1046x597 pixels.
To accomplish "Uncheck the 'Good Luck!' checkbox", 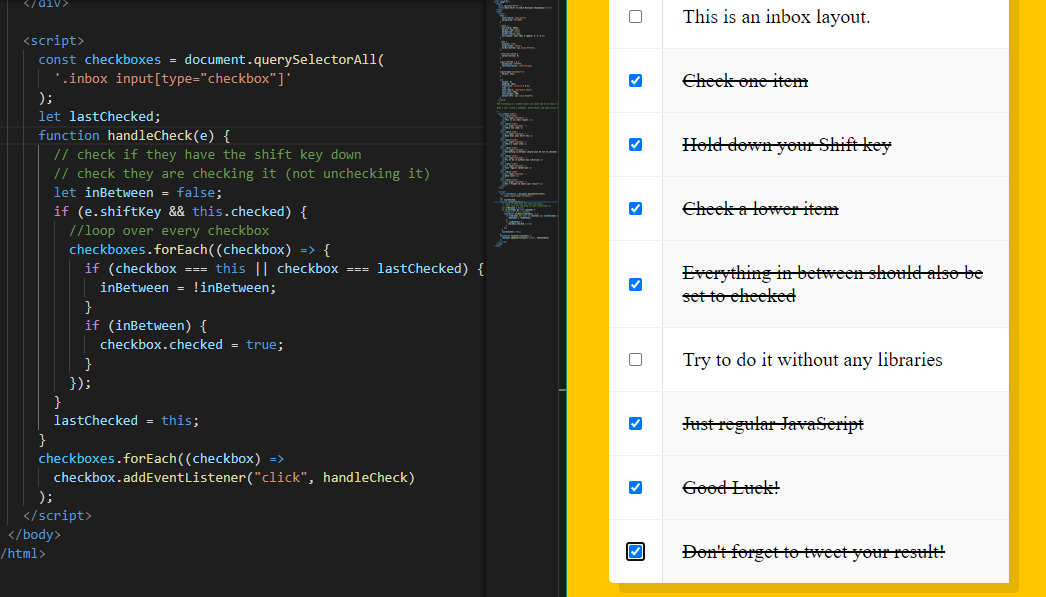I will click(635, 488).
